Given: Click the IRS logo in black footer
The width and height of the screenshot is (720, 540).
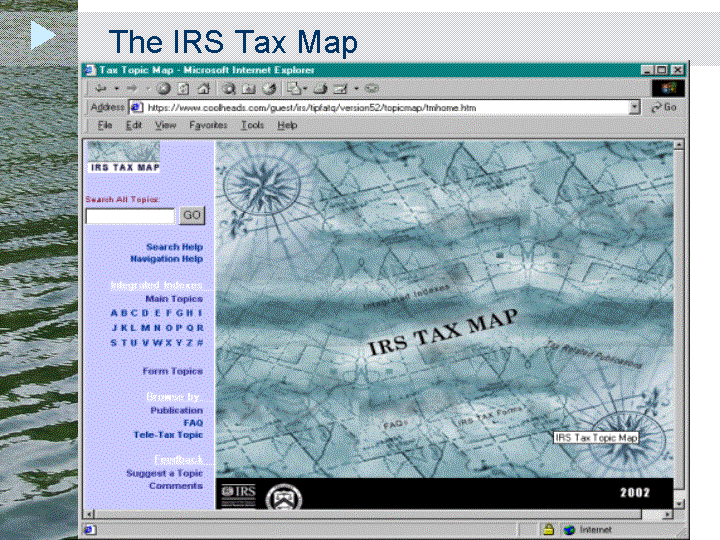Looking at the screenshot, I should (x=238, y=495).
